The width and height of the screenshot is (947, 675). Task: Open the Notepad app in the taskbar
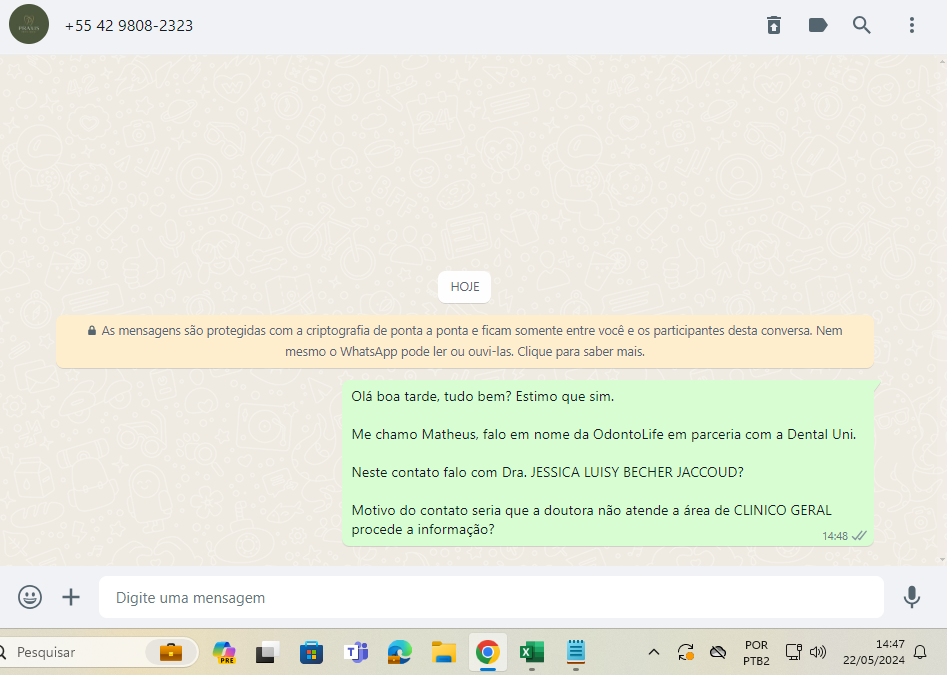click(576, 653)
